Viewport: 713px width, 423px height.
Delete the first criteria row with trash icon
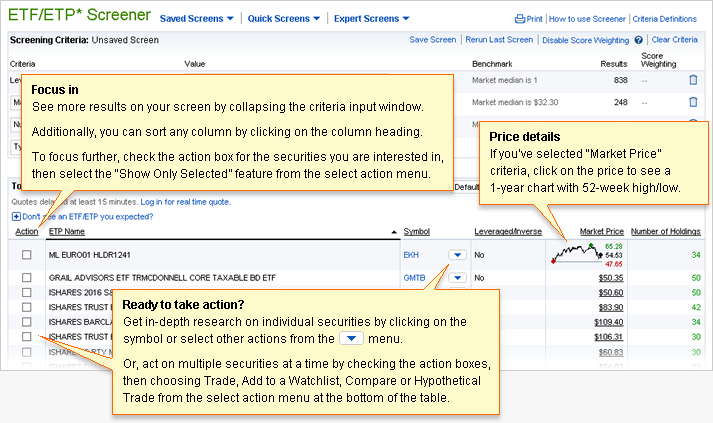pyautogui.click(x=693, y=80)
